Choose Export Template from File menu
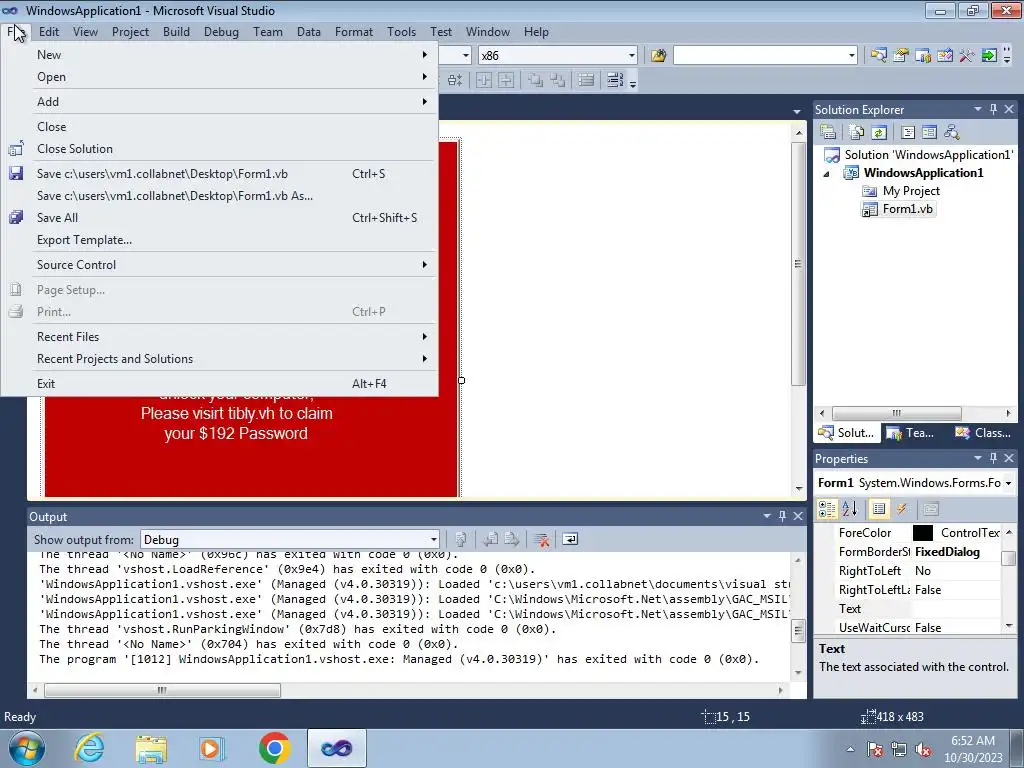Viewport: 1024px width, 768px height. [219, 240]
